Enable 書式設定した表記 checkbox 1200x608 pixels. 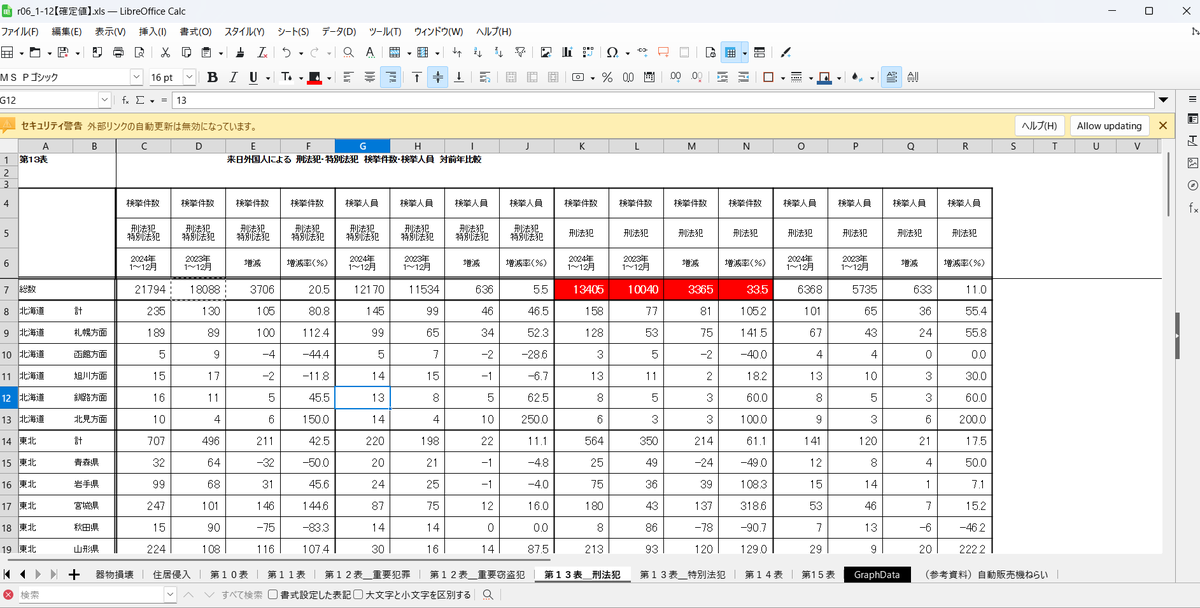pos(273,594)
